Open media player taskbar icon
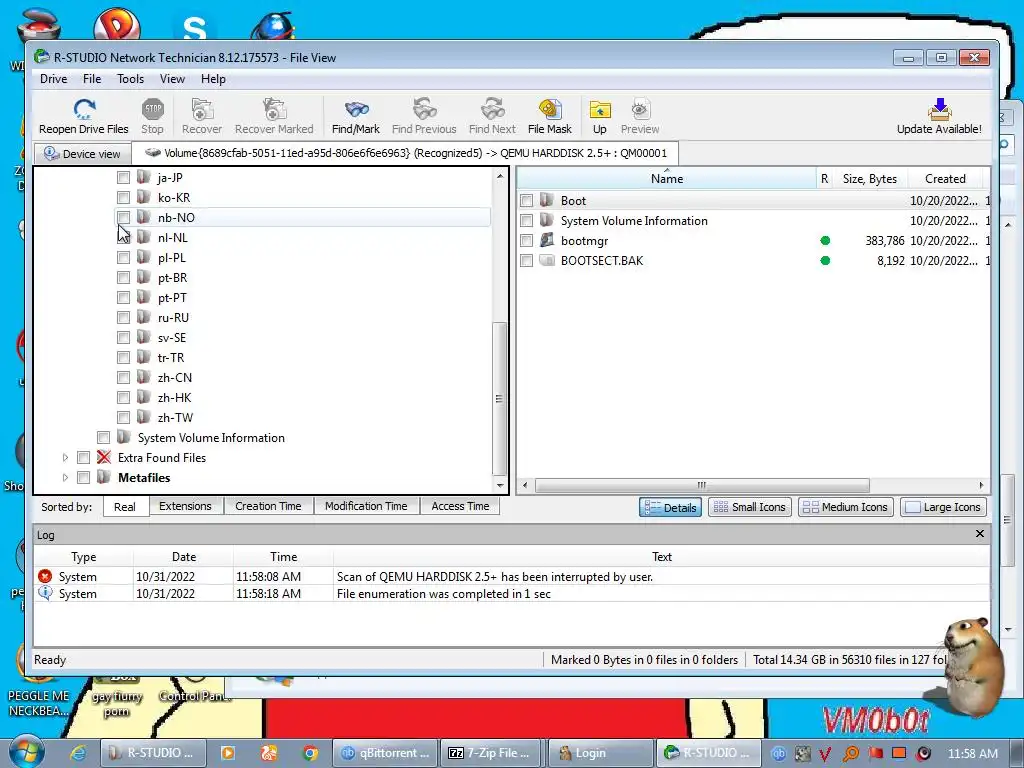The width and height of the screenshot is (1024, 768). [x=228, y=753]
